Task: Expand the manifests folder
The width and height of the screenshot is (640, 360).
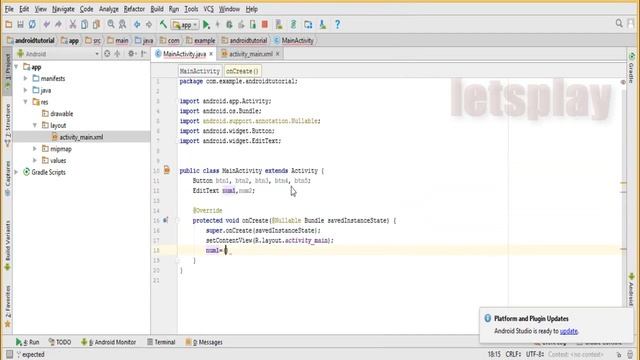Action: (26, 78)
